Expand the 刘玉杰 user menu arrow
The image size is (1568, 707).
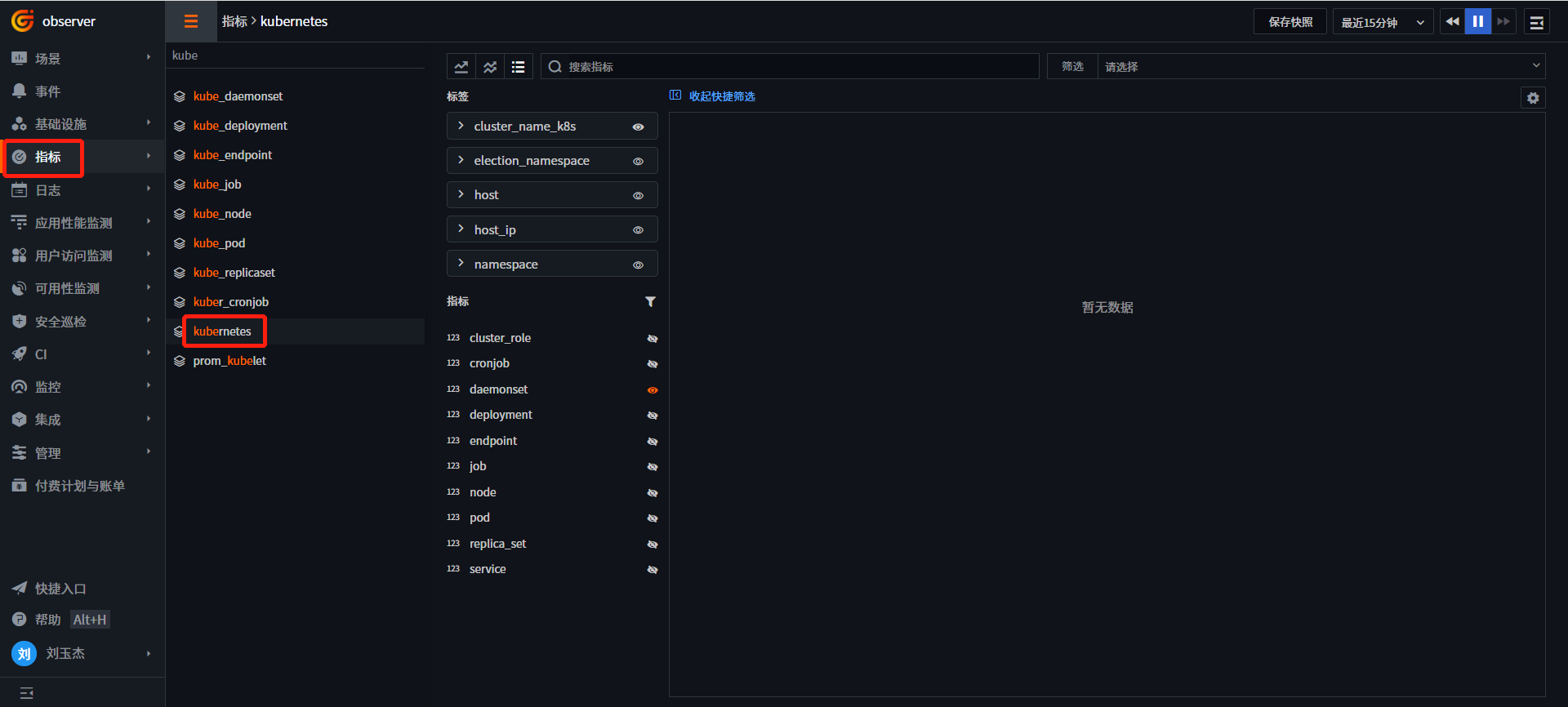click(x=149, y=653)
